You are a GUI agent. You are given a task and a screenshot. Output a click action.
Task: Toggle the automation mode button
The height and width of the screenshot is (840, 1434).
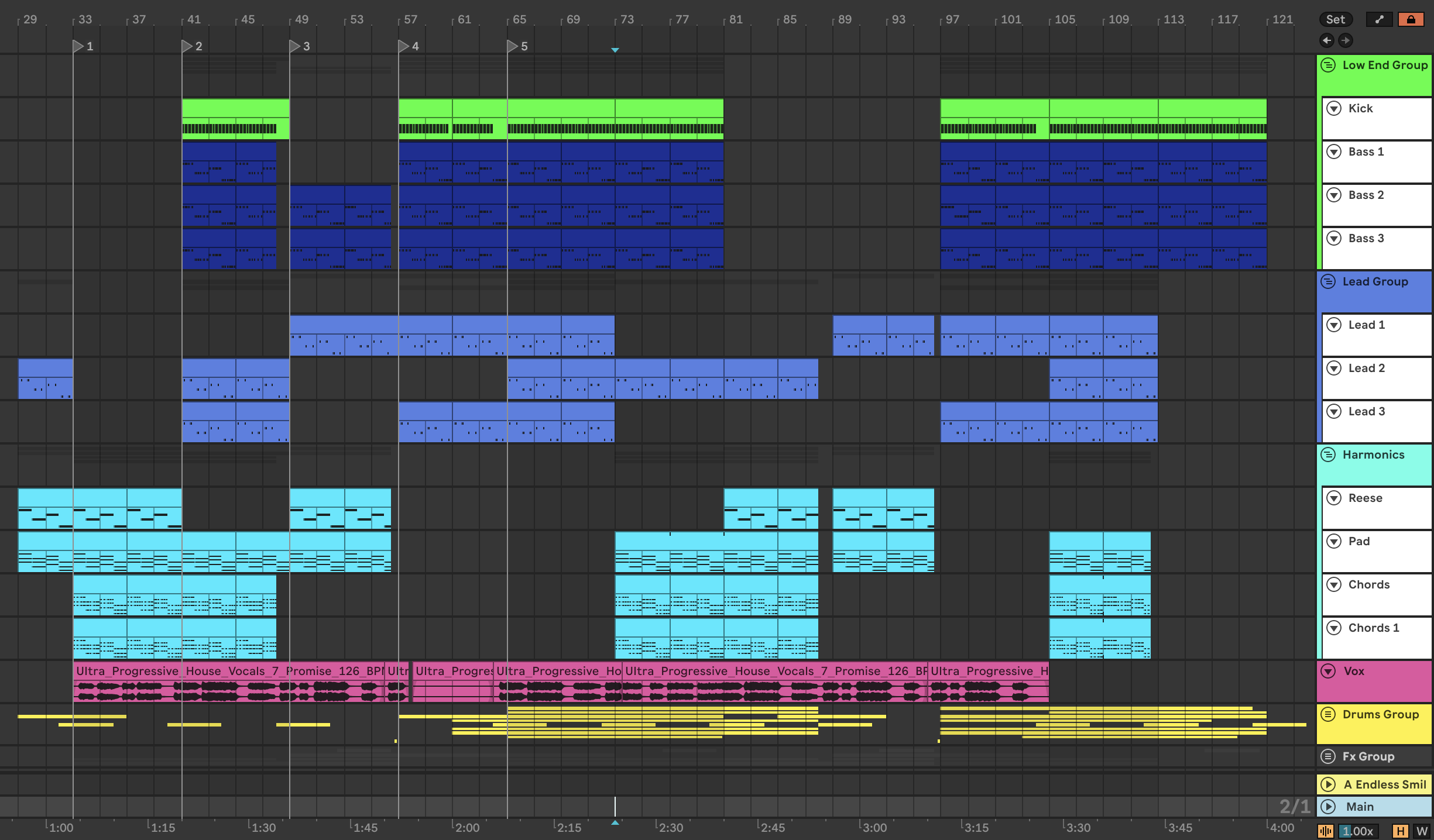1379,19
